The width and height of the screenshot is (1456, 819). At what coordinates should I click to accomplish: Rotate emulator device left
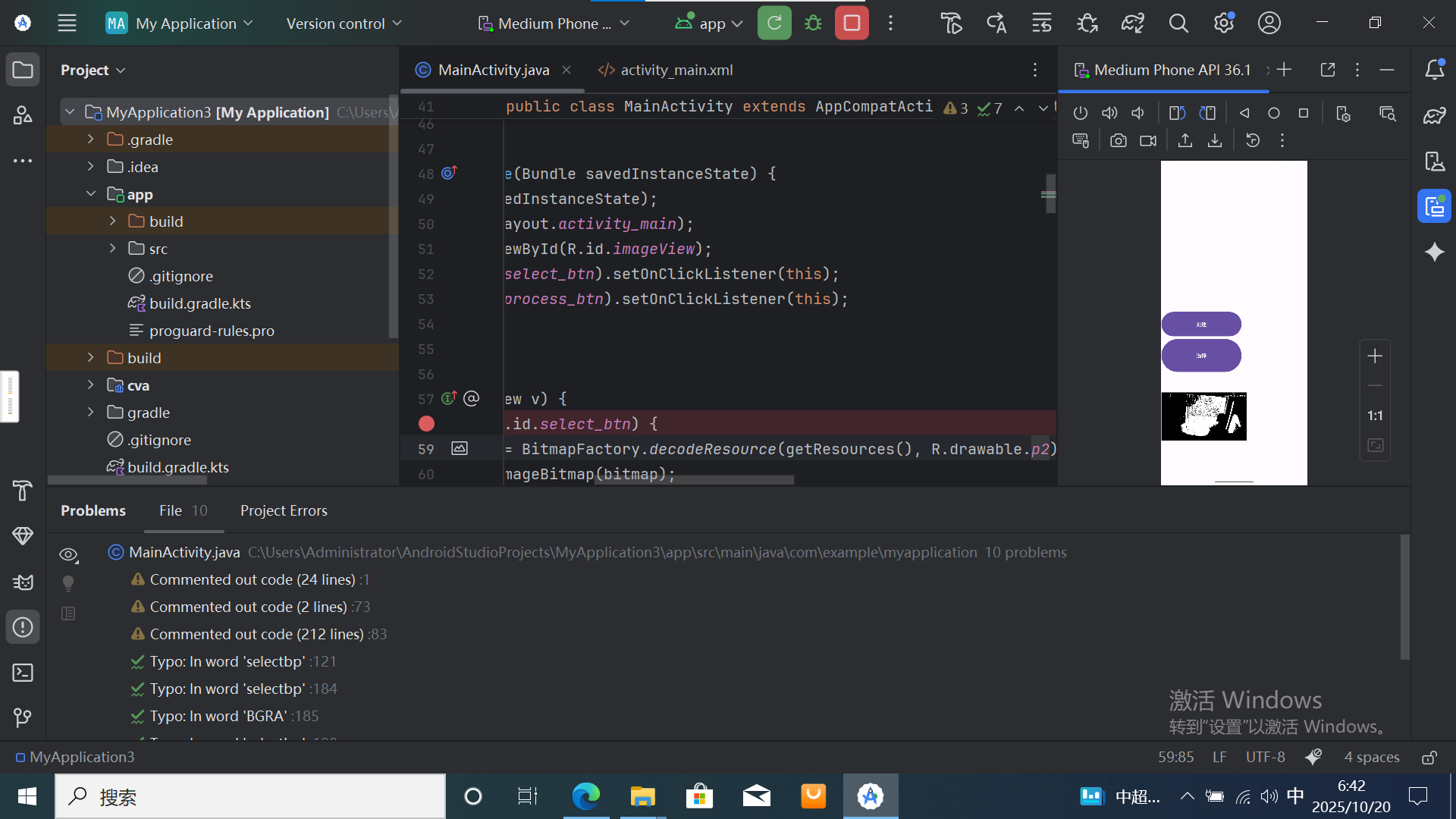tap(1177, 113)
